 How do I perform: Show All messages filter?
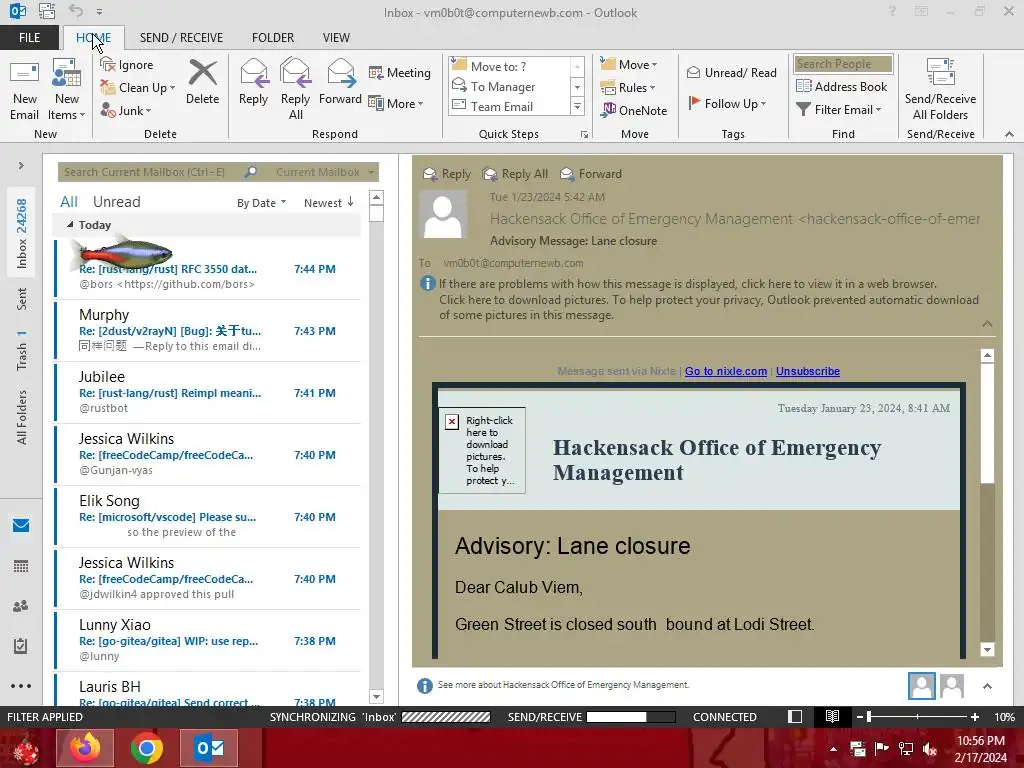pos(69,202)
